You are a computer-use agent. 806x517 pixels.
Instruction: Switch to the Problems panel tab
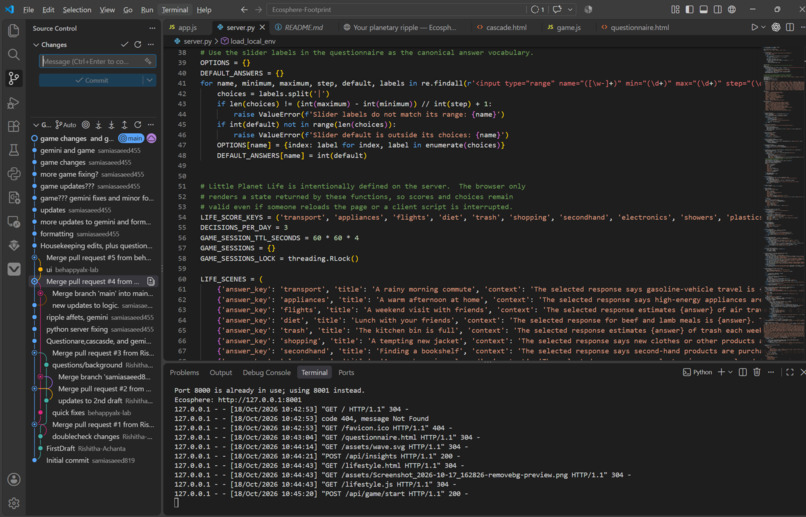[184, 372]
